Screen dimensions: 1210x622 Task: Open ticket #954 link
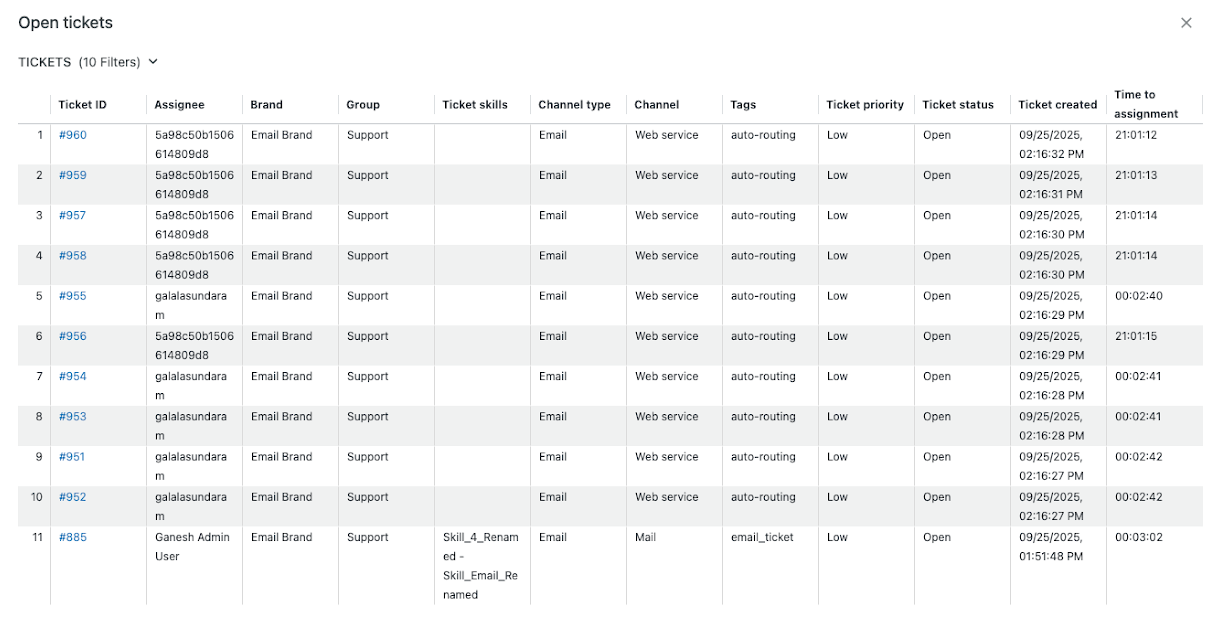[73, 376]
